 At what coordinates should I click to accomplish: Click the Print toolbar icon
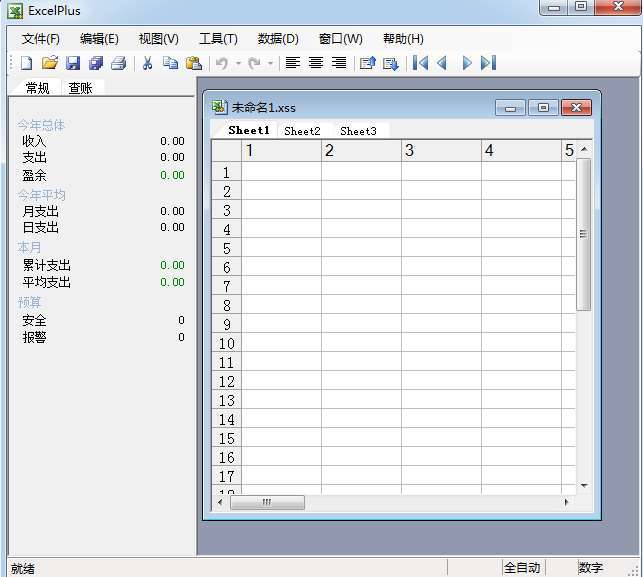coord(118,63)
